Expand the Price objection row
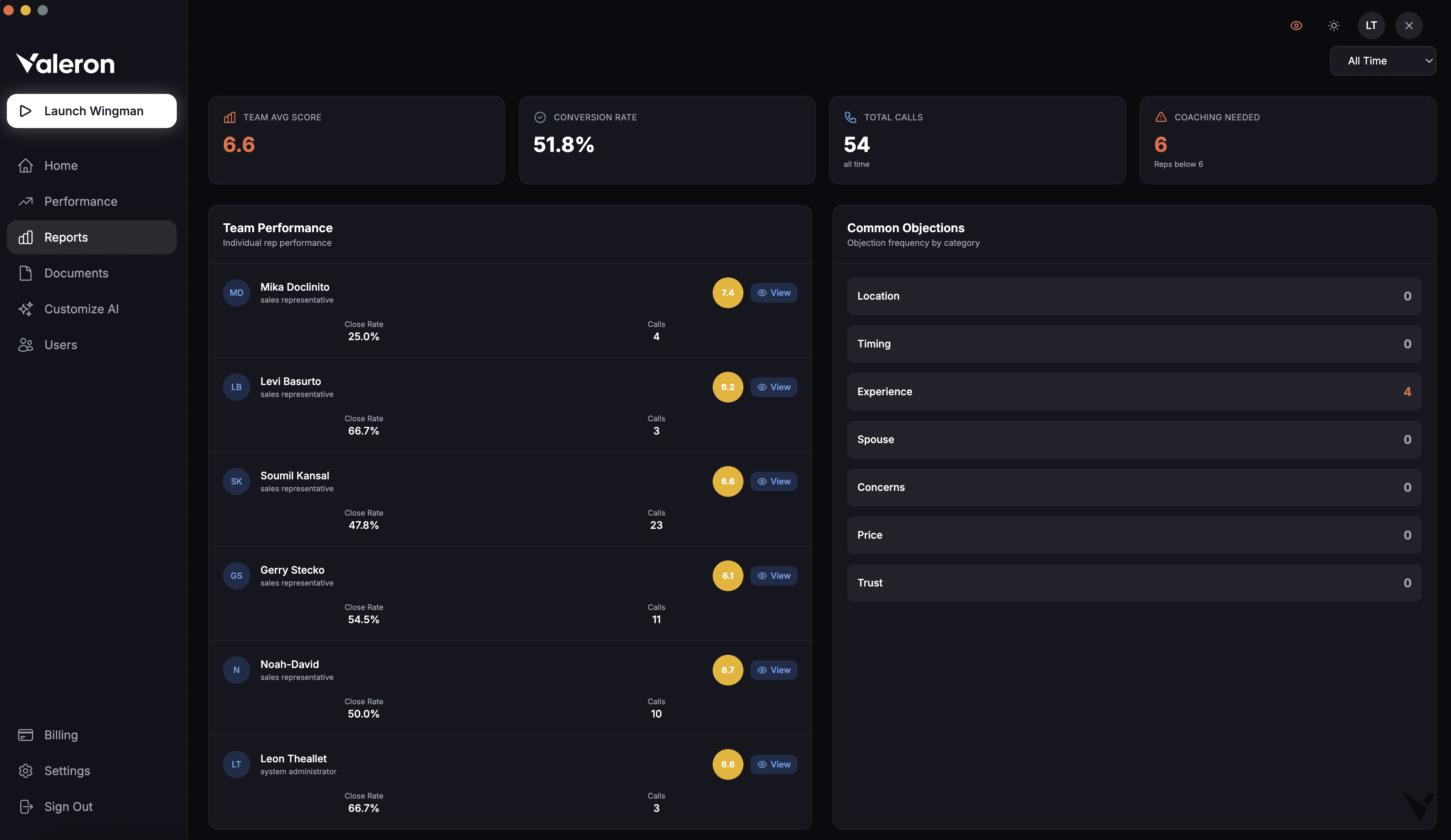The height and width of the screenshot is (840, 1451). pos(1133,535)
